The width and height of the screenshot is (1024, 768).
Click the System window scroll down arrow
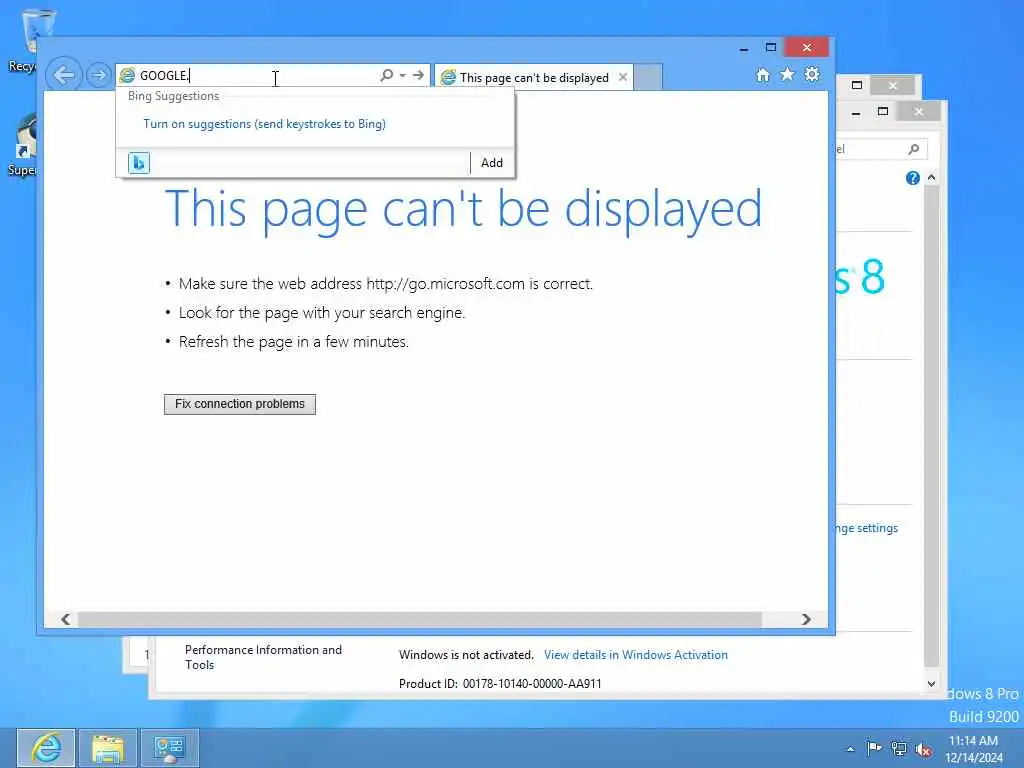click(931, 684)
